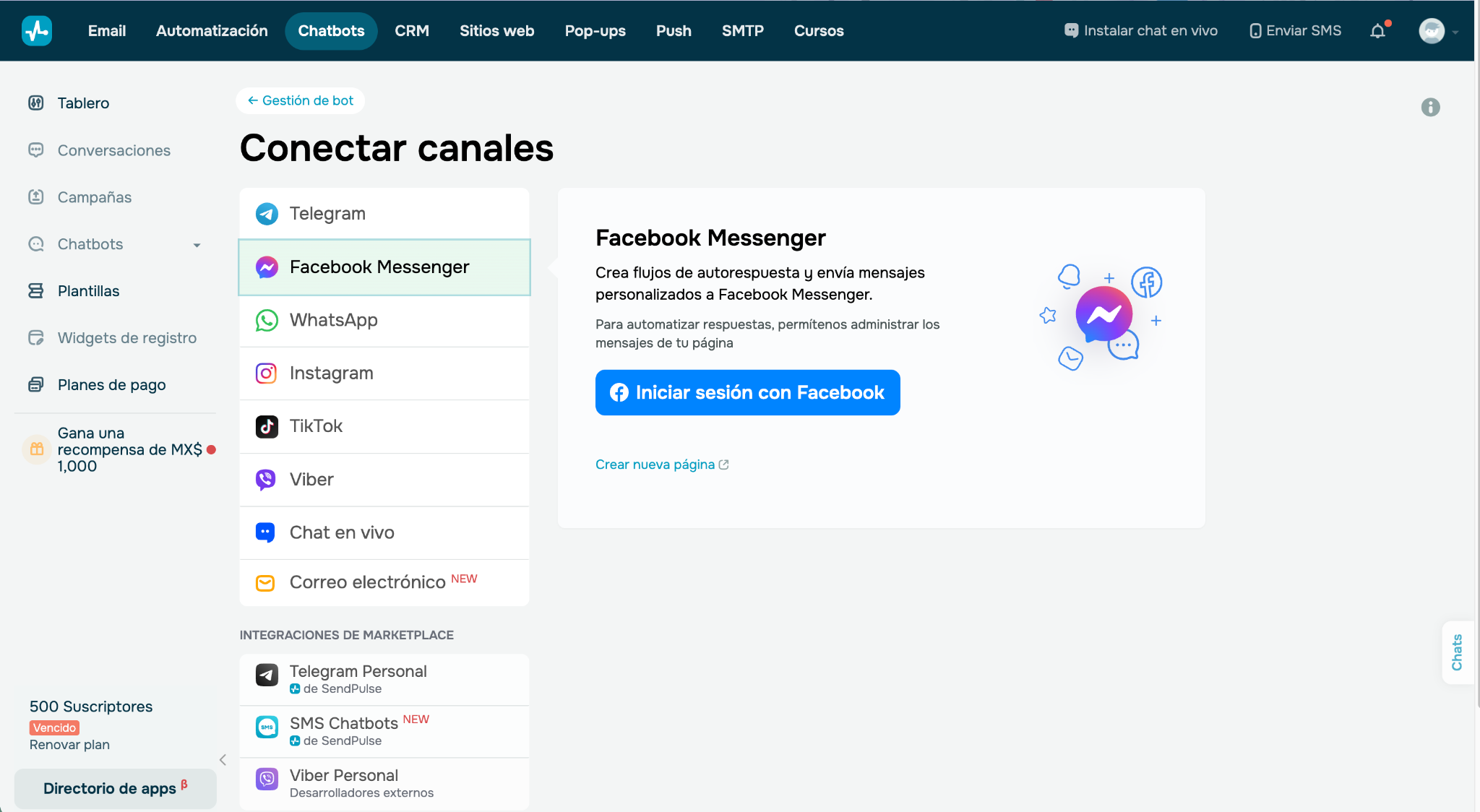
Task: Select the 'SMS Chatbots' integration label
Action: 344,723
